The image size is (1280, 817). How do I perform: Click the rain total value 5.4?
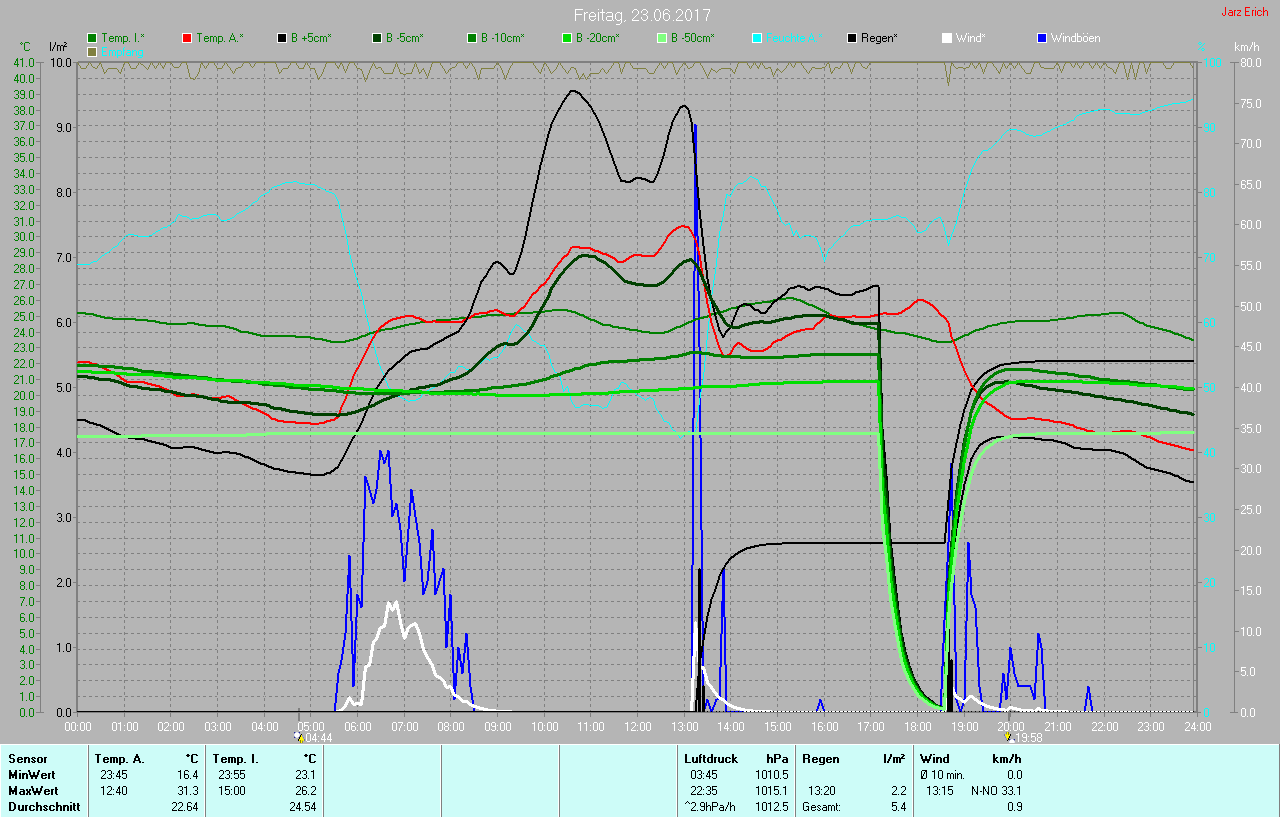point(898,807)
